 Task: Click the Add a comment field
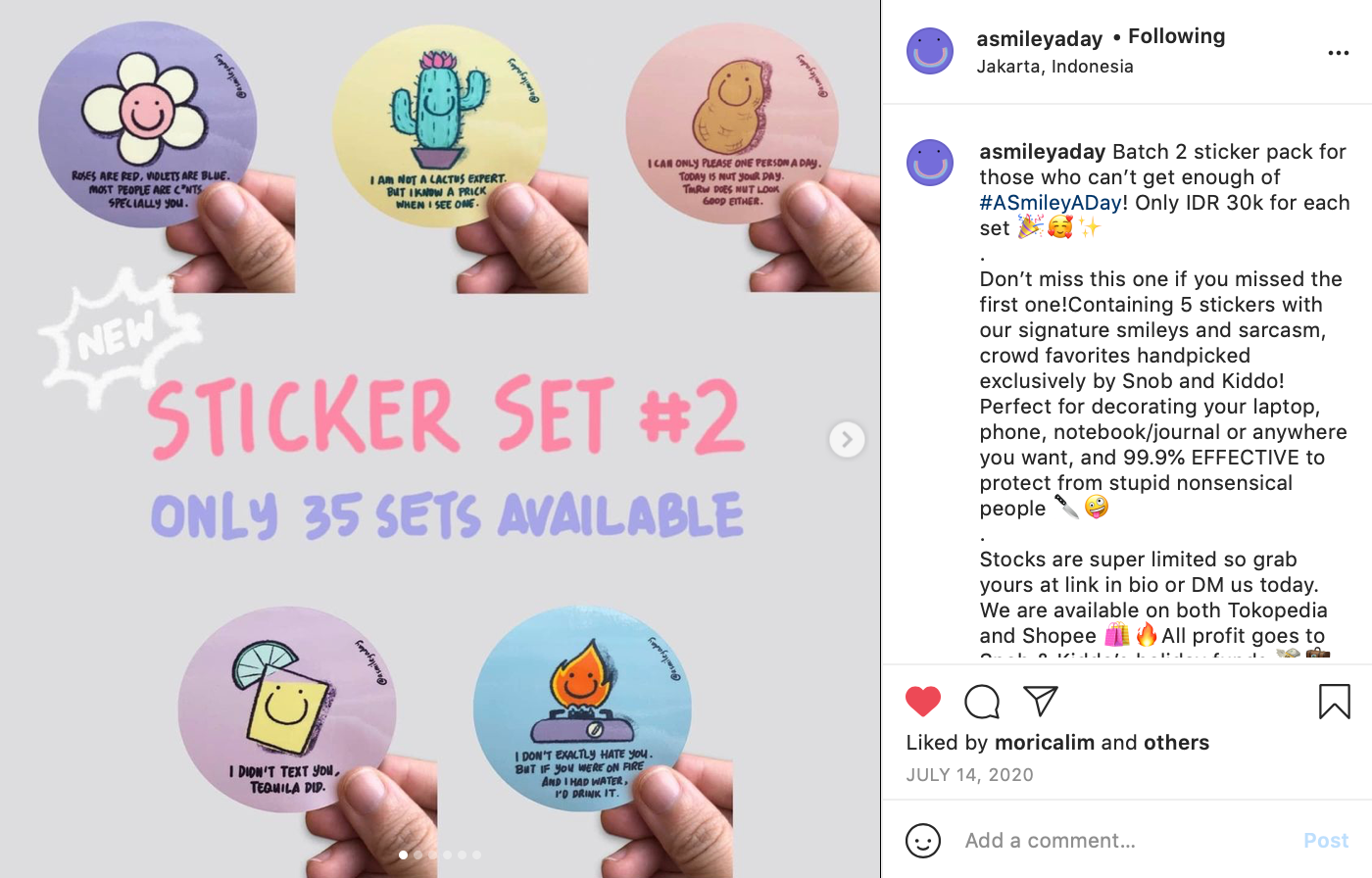pyautogui.click(x=1127, y=841)
